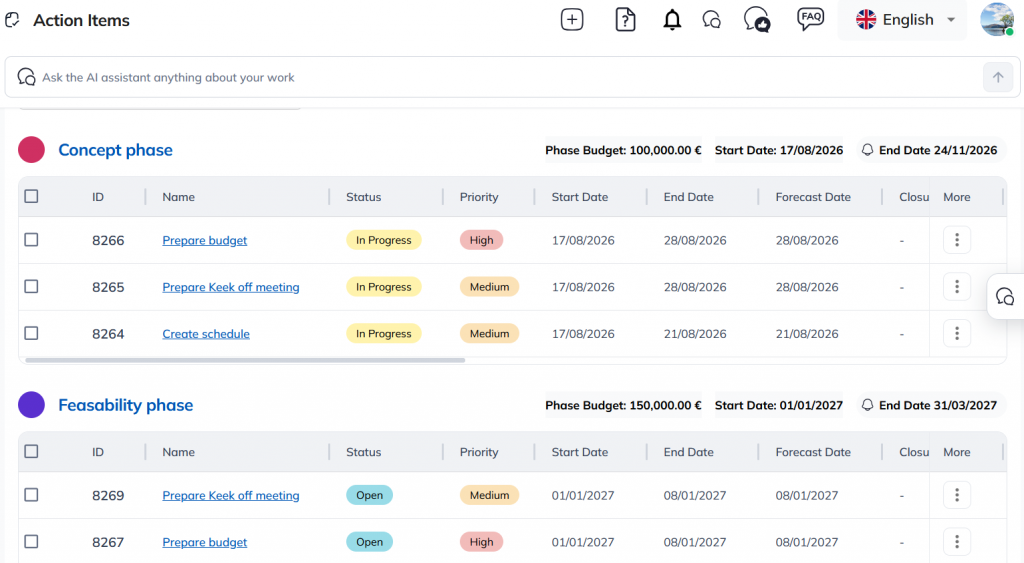Open the Prepare budget link for 8266

204,240
